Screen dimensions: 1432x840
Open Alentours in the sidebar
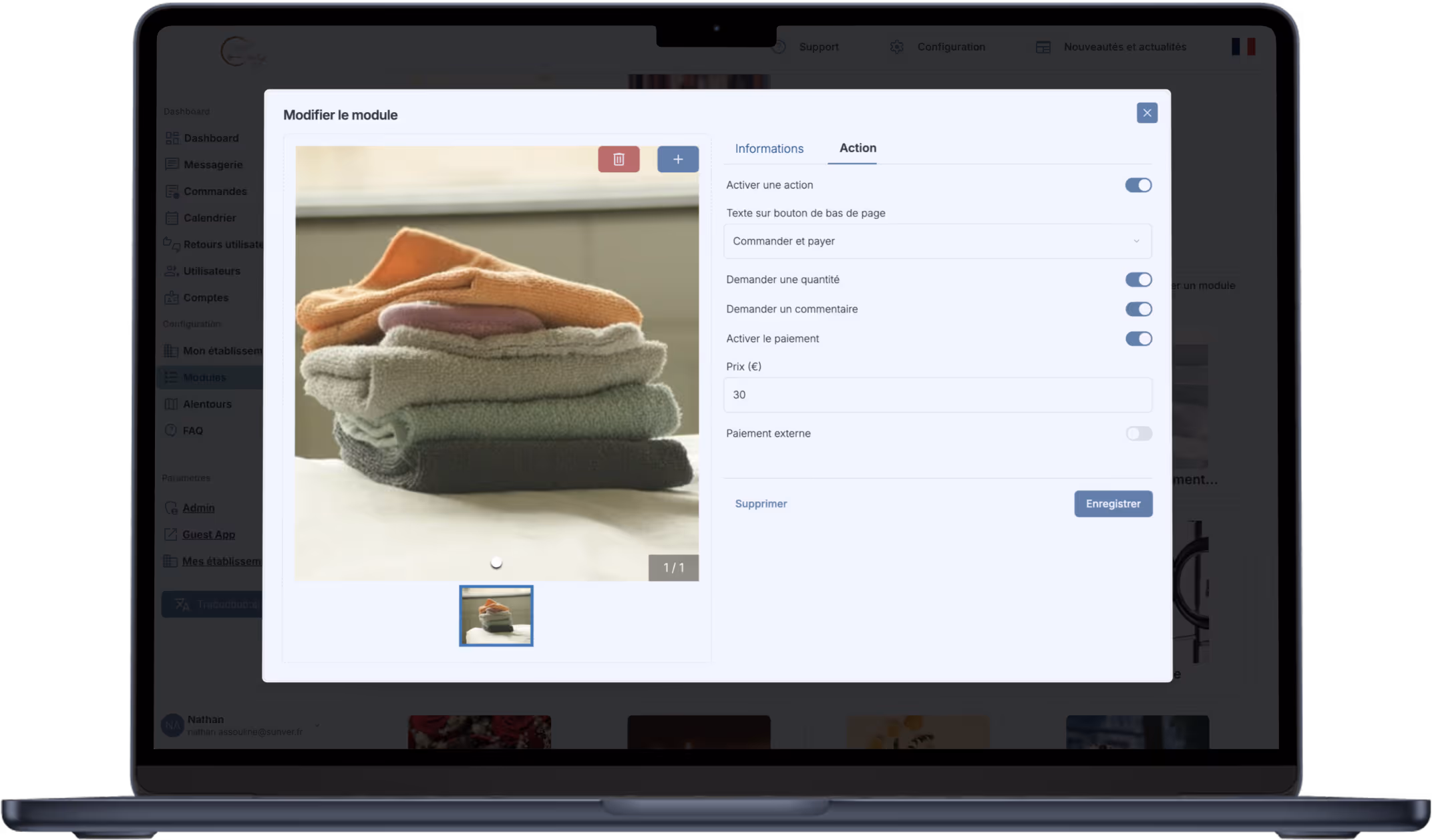pyautogui.click(x=207, y=404)
